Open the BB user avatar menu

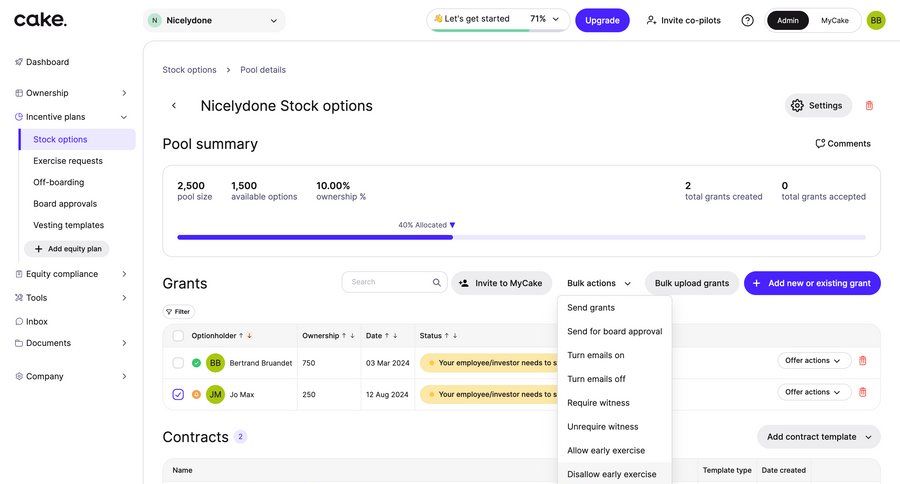pyautogui.click(x=876, y=20)
